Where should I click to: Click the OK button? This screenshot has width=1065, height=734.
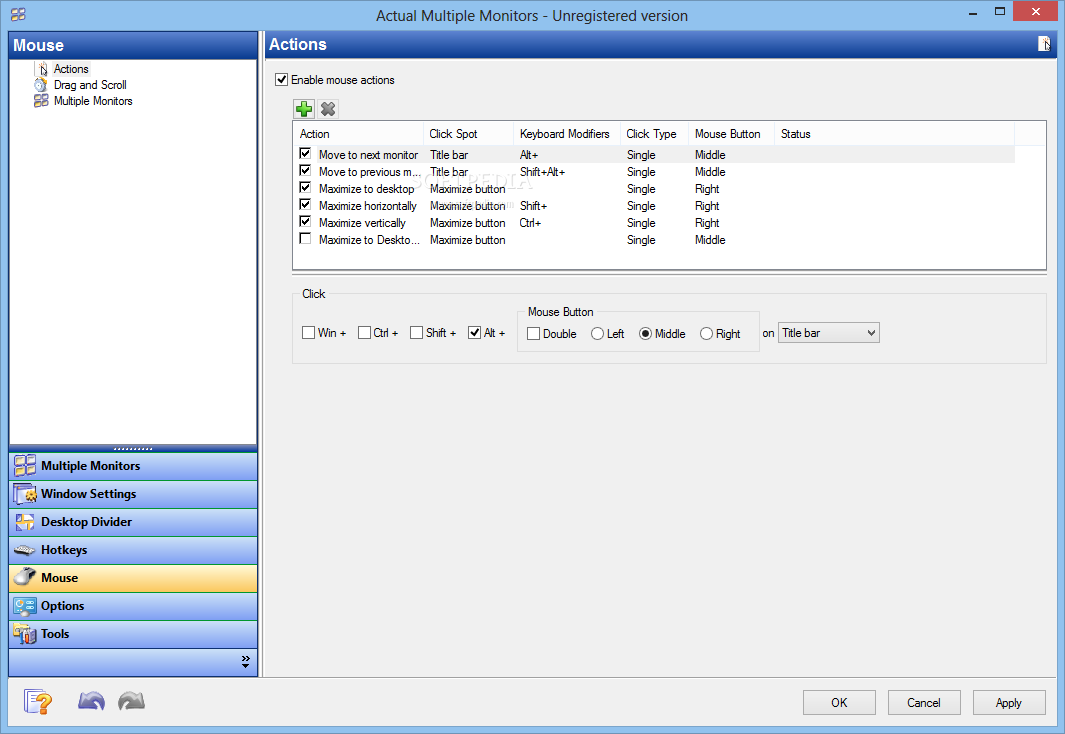pos(839,703)
